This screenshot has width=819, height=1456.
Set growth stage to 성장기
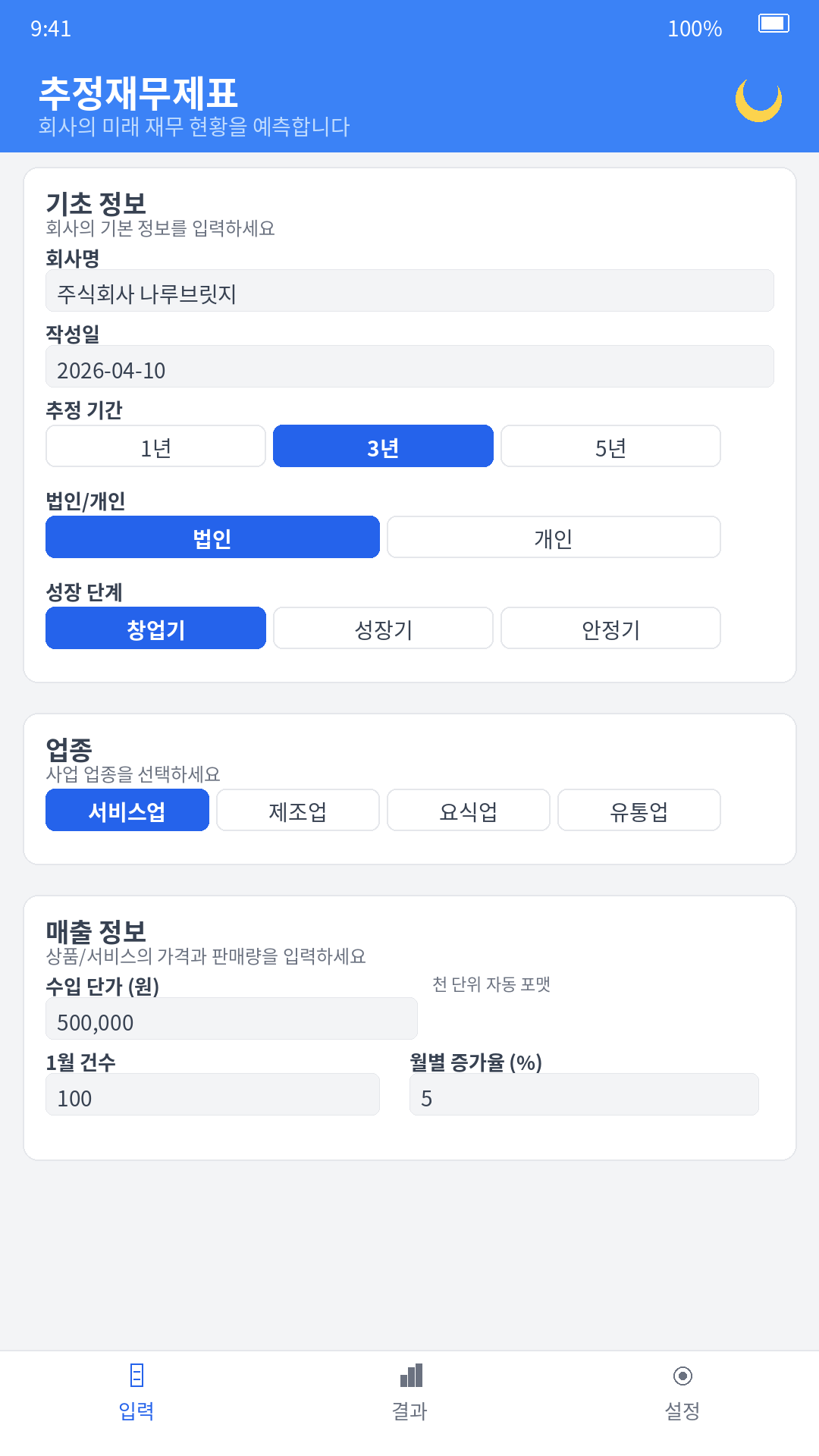[382, 628]
